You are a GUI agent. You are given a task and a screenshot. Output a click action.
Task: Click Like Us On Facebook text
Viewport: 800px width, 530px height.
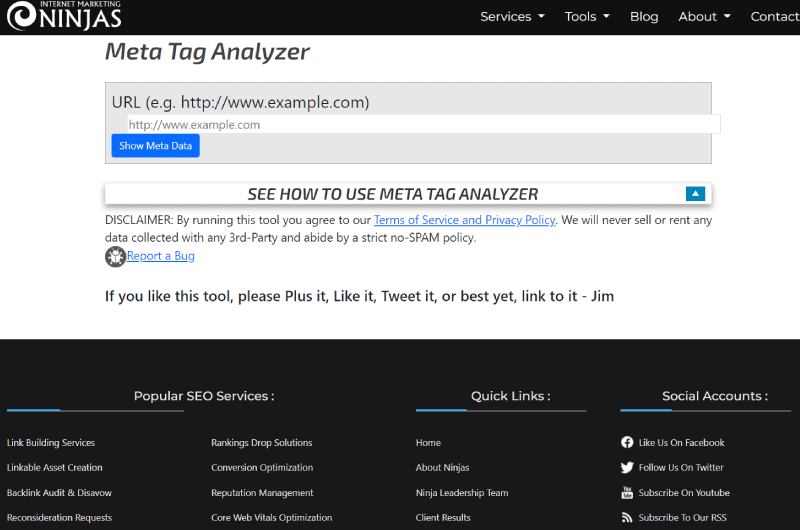(682, 443)
